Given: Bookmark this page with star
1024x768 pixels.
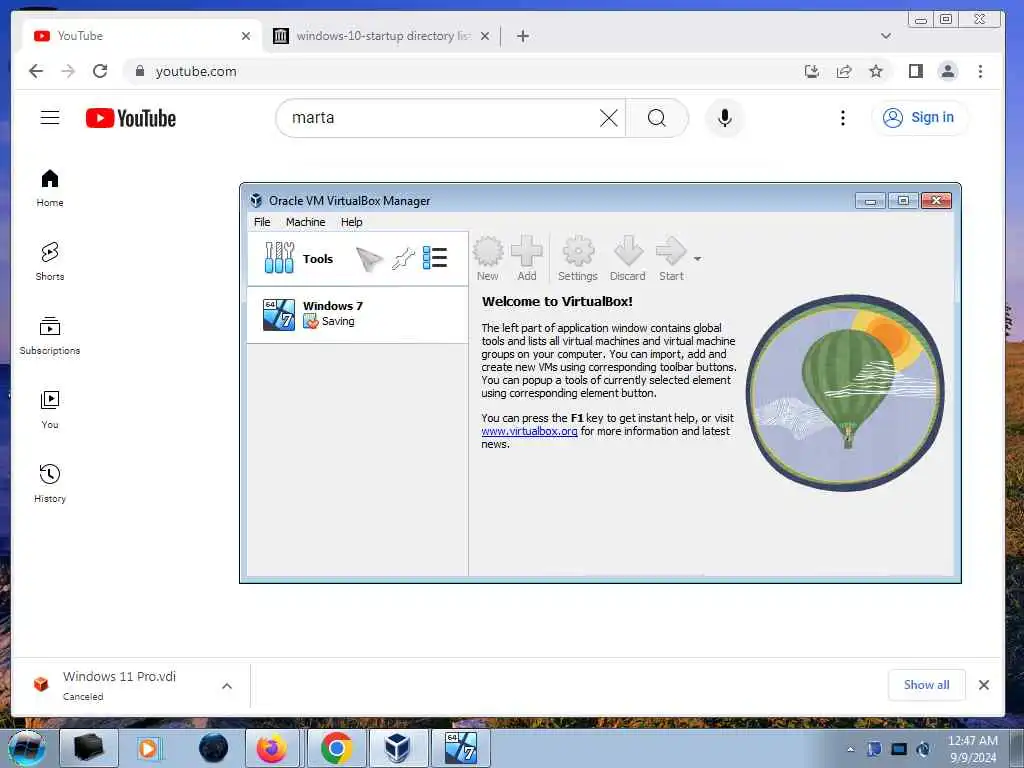Looking at the screenshot, I should [x=876, y=71].
